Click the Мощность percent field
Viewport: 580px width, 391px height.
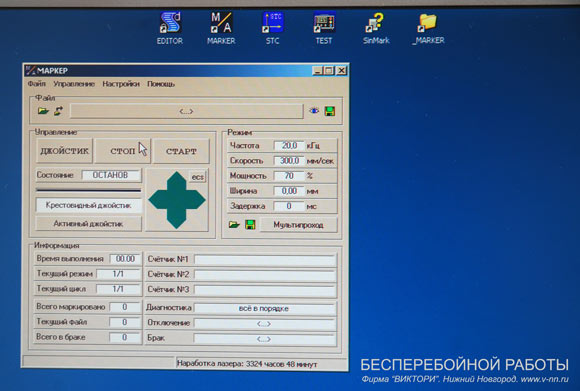tap(289, 176)
